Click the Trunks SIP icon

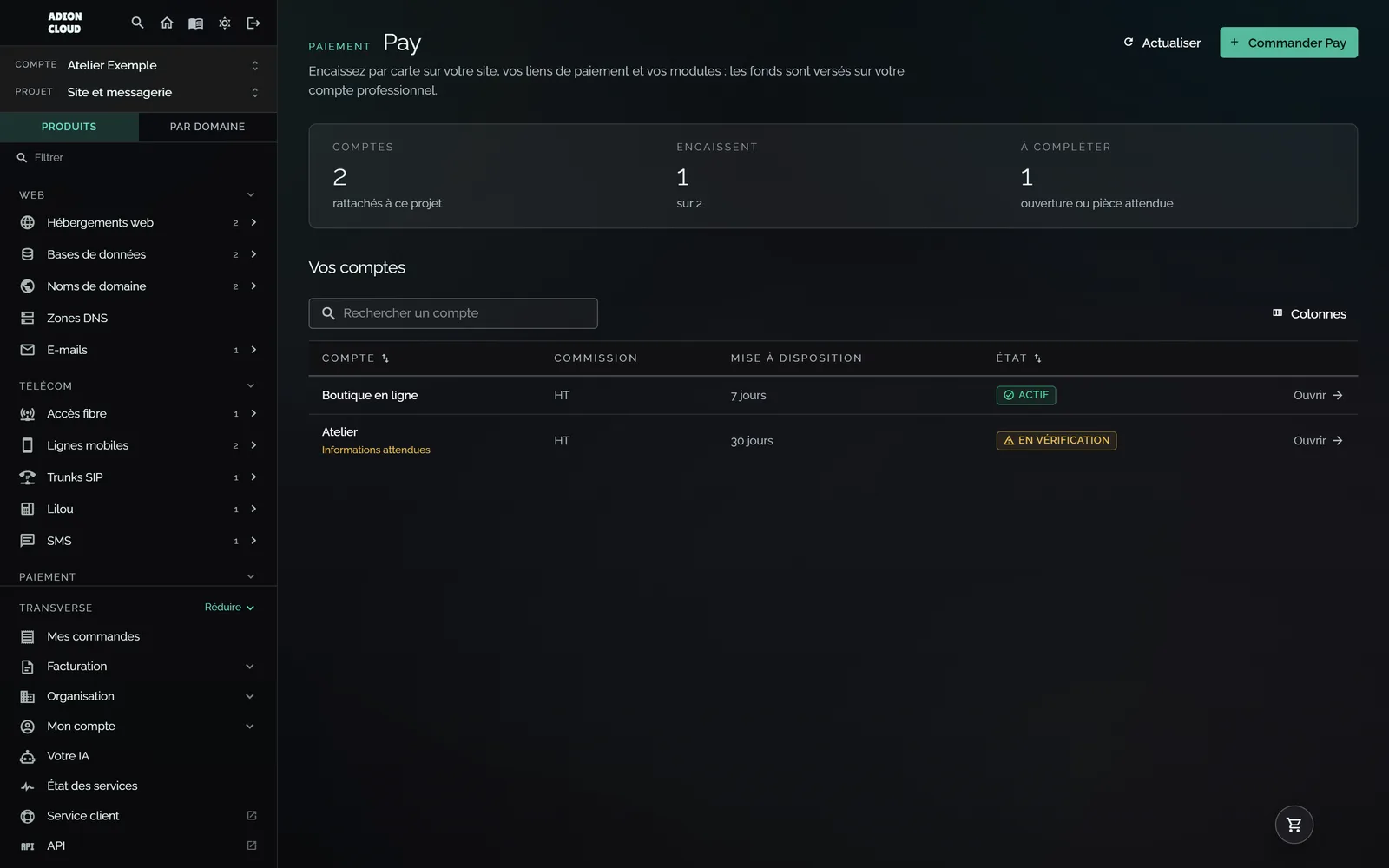pos(28,477)
